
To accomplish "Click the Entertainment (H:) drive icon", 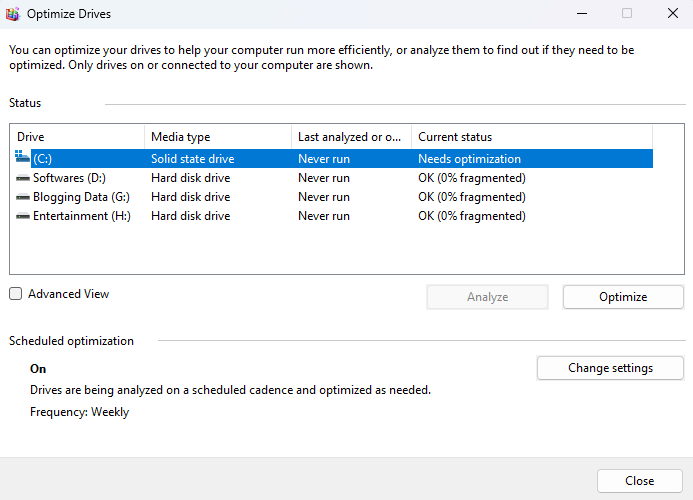I will pos(23,216).
